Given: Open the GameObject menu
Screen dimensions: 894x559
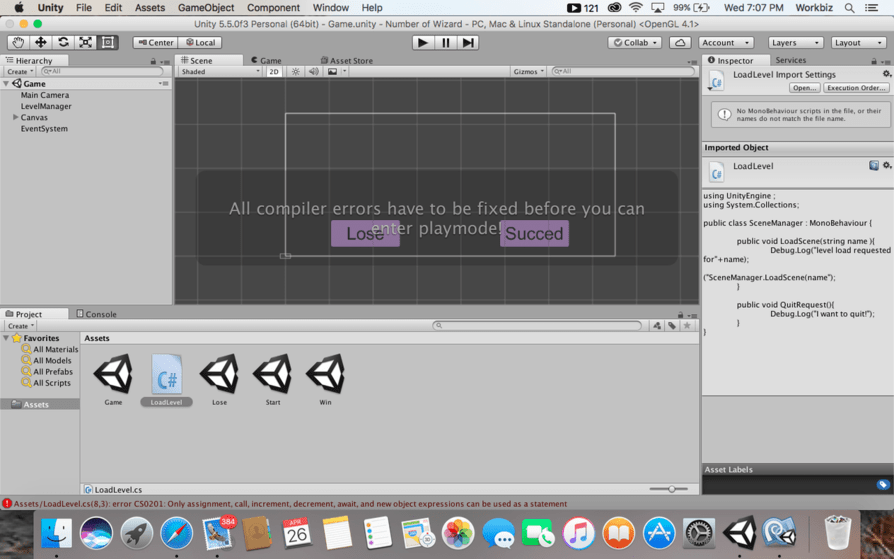Looking at the screenshot, I should click(206, 7).
